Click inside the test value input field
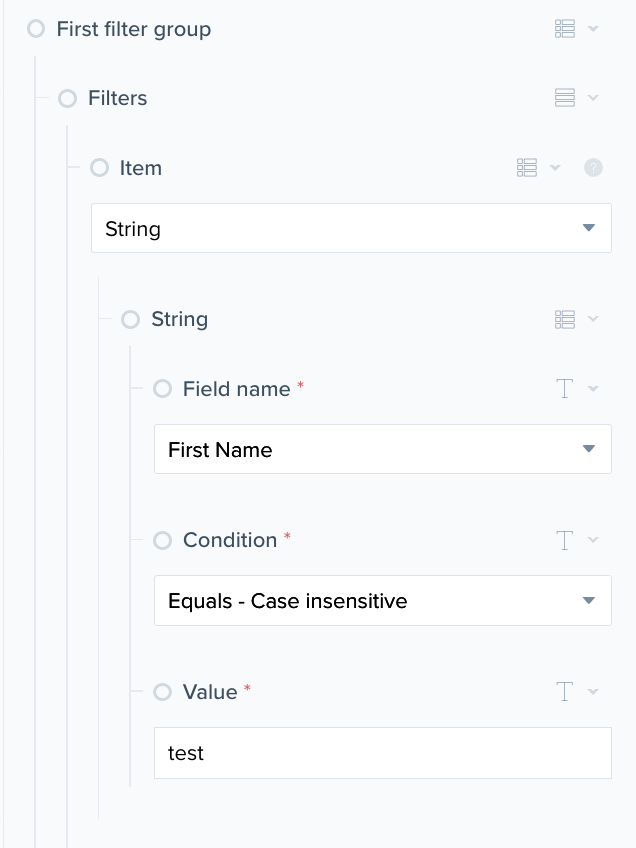This screenshot has height=848, width=636. pyautogui.click(x=382, y=753)
